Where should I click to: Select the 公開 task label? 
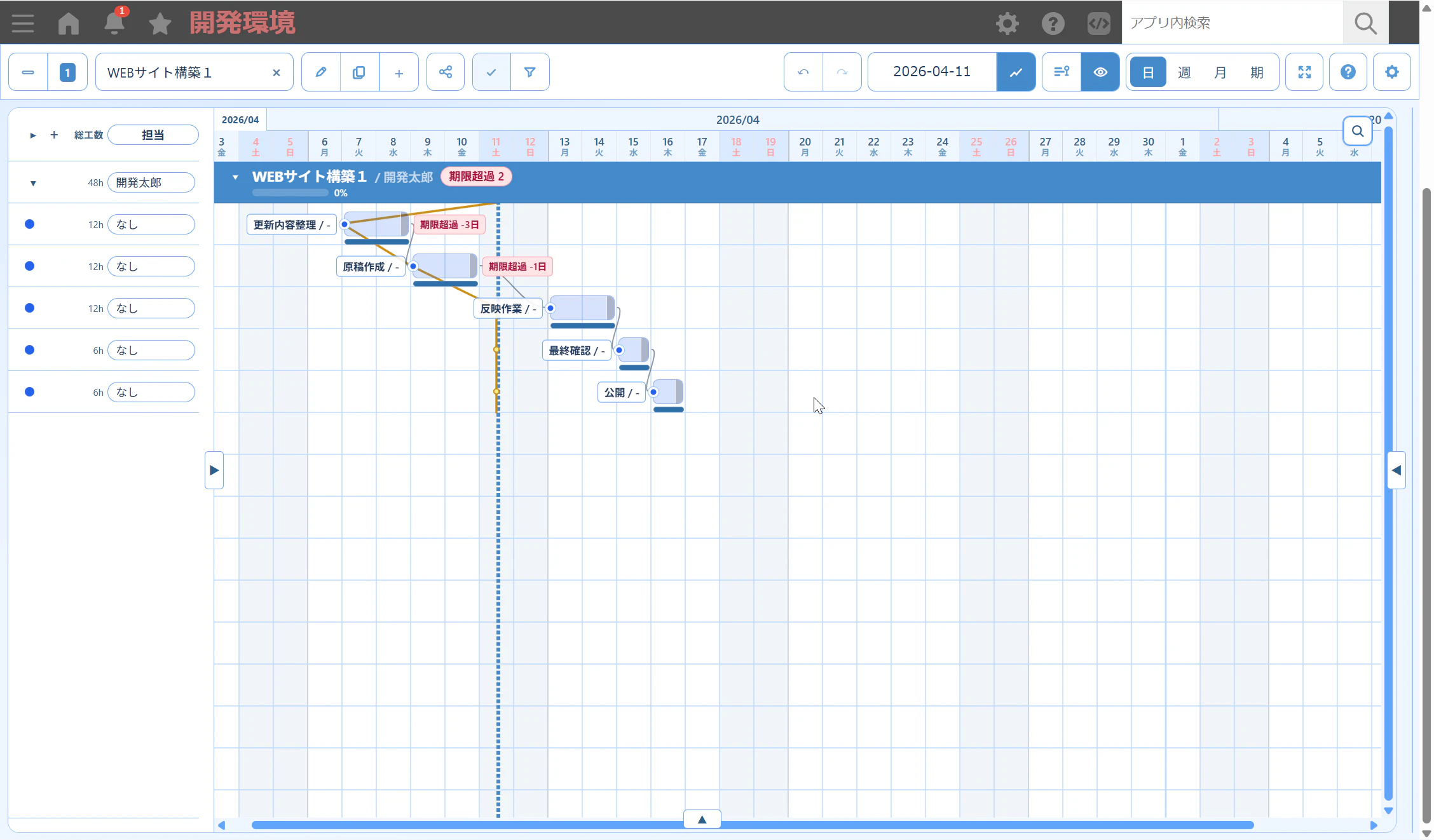(x=622, y=393)
